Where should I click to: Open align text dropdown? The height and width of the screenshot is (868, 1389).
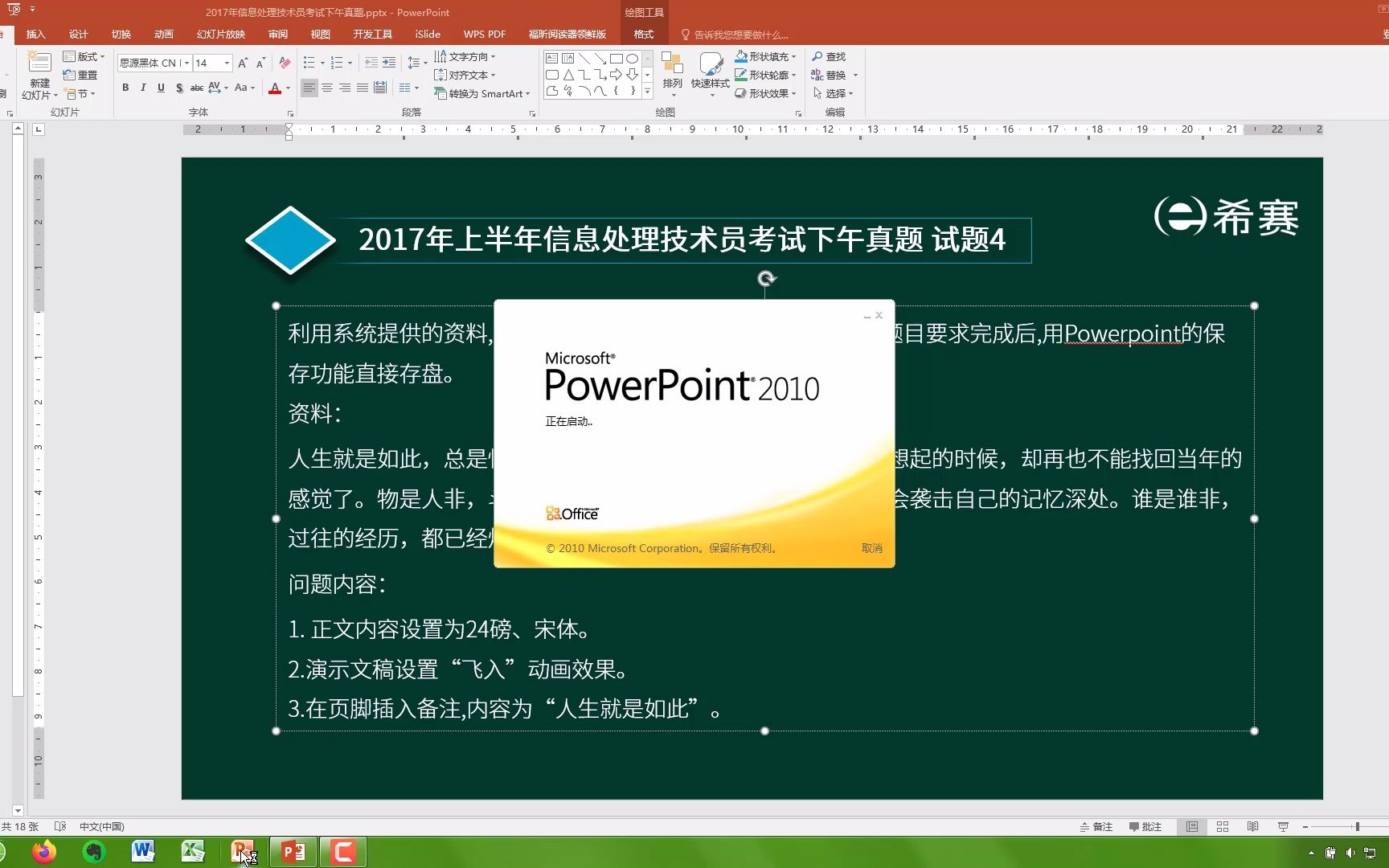465,75
